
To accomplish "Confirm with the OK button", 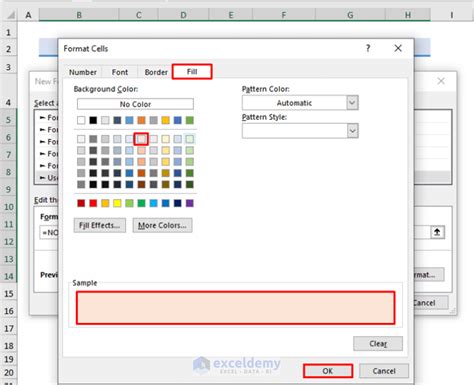I will pos(328,371).
